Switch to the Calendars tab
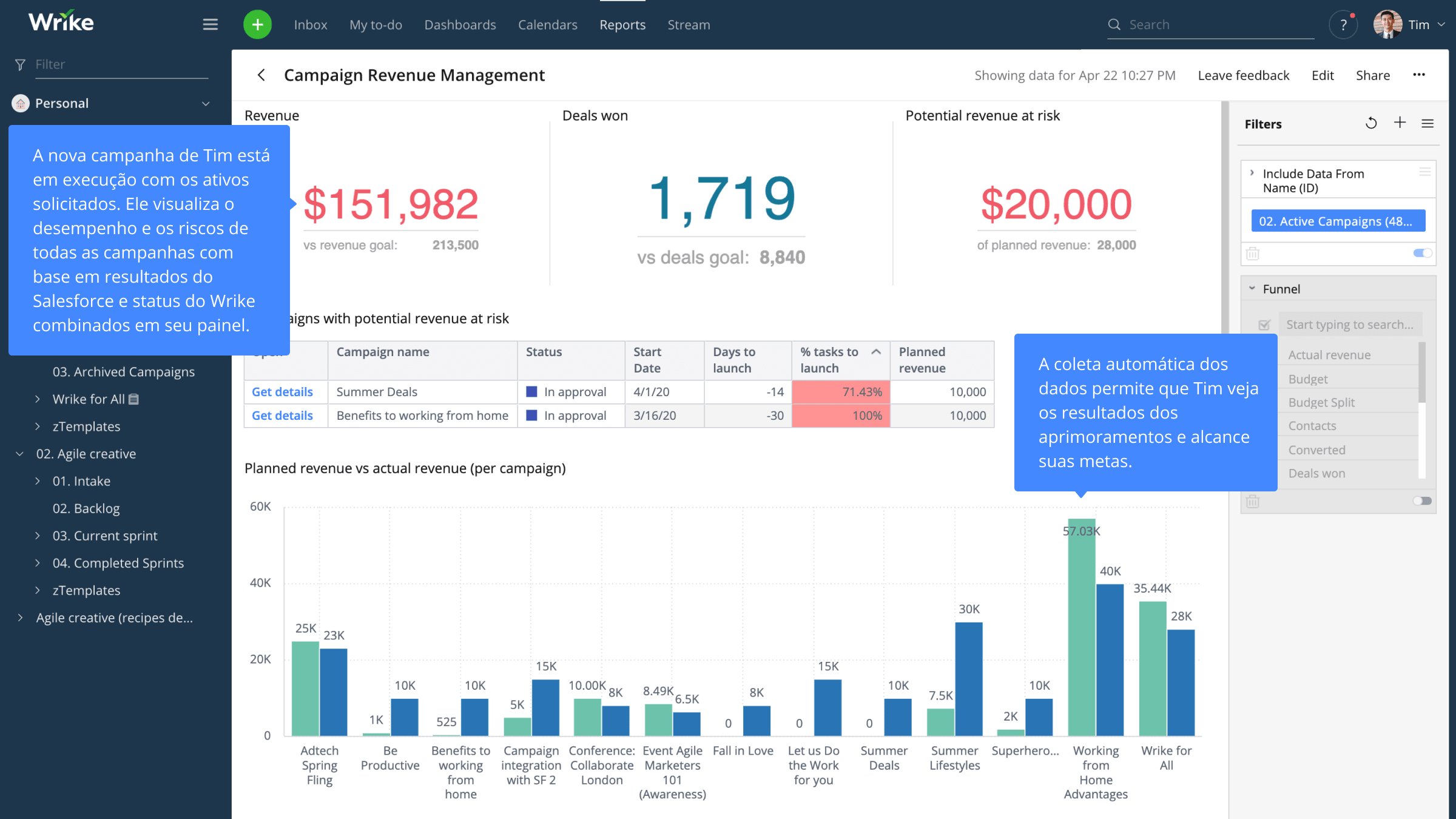This screenshot has height=819, width=1456. (548, 25)
